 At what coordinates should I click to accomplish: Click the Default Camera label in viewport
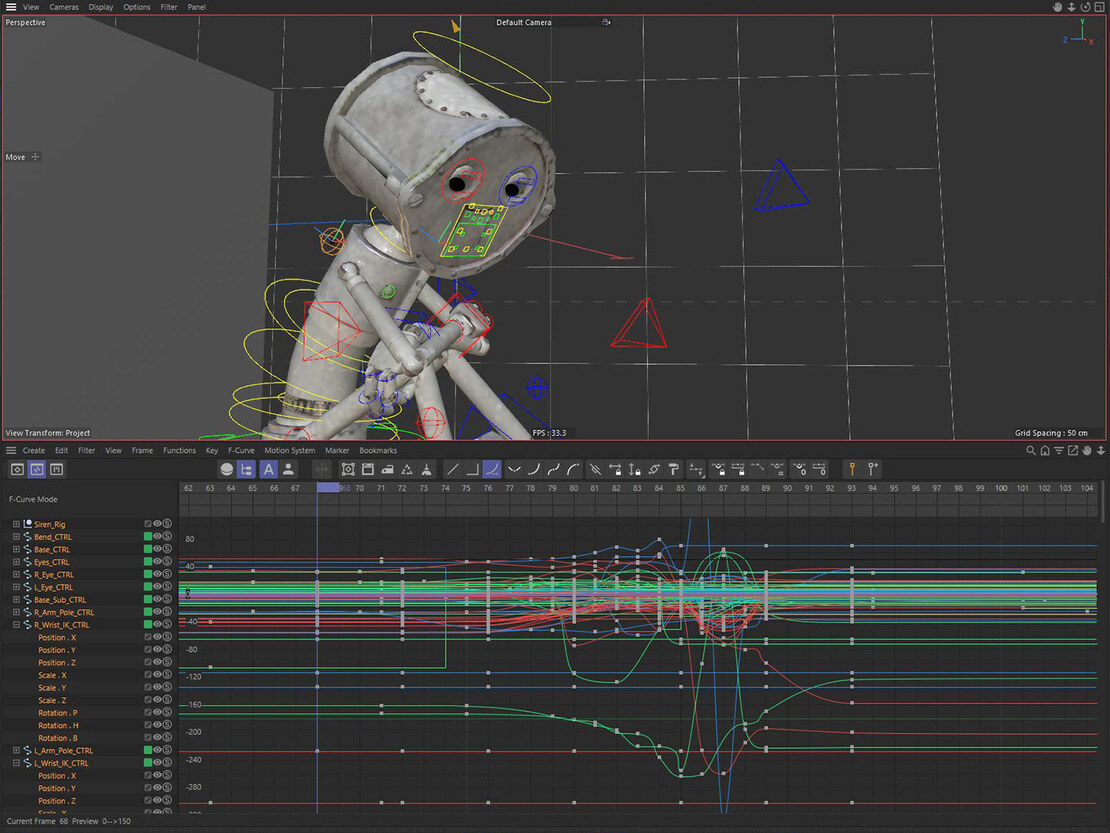[524, 22]
